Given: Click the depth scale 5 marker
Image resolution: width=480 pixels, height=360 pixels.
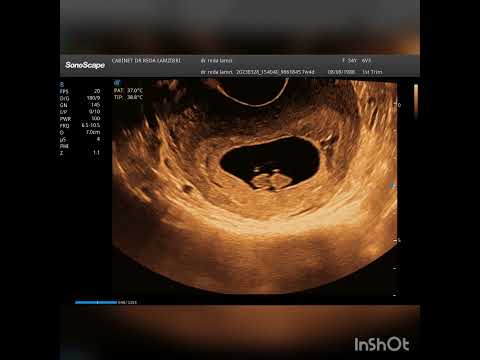Looking at the screenshot, I should pos(399,240).
